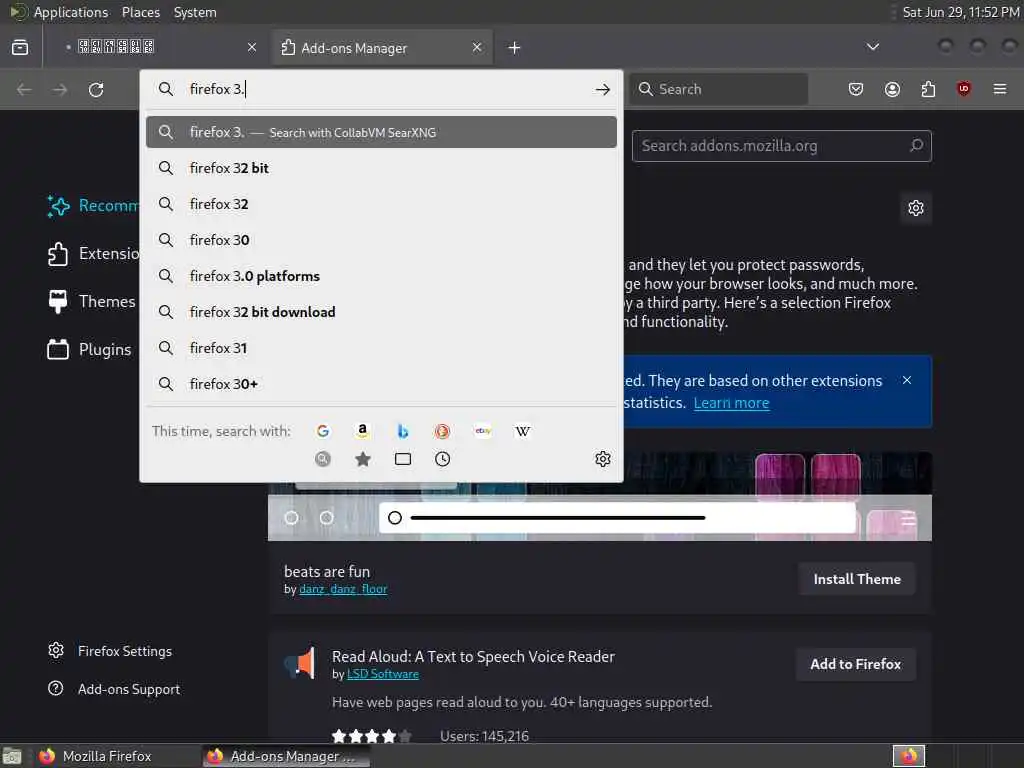Open theme author danz_danz_floor link
This screenshot has width=1024, height=768.
(343, 589)
